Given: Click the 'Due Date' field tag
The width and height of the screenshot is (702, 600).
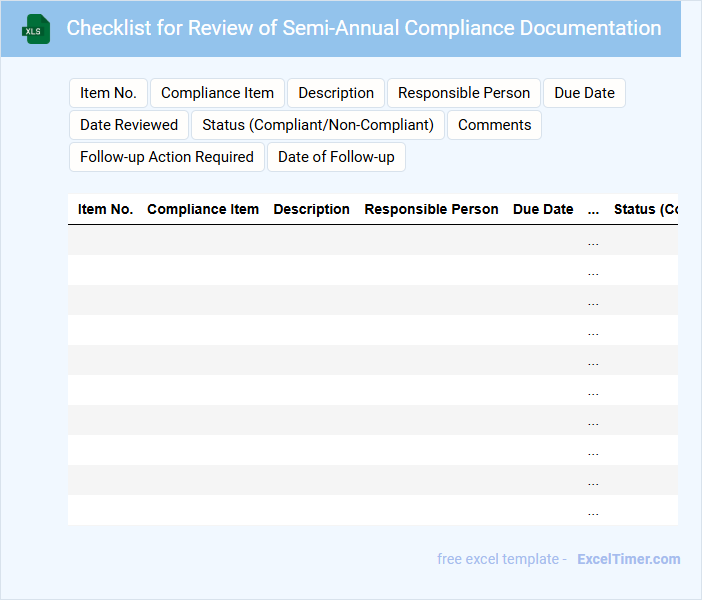Looking at the screenshot, I should (x=584, y=93).
